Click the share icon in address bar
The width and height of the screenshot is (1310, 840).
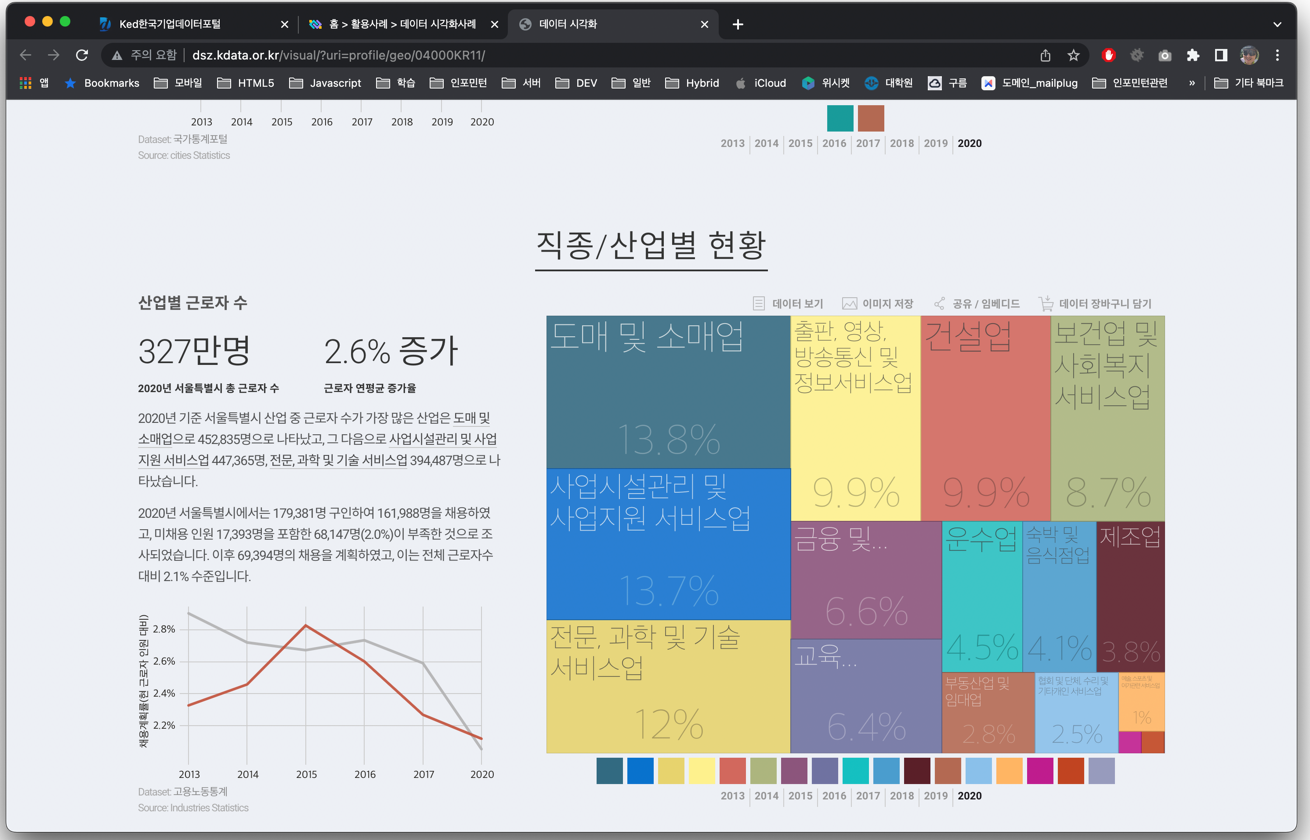coord(1045,55)
